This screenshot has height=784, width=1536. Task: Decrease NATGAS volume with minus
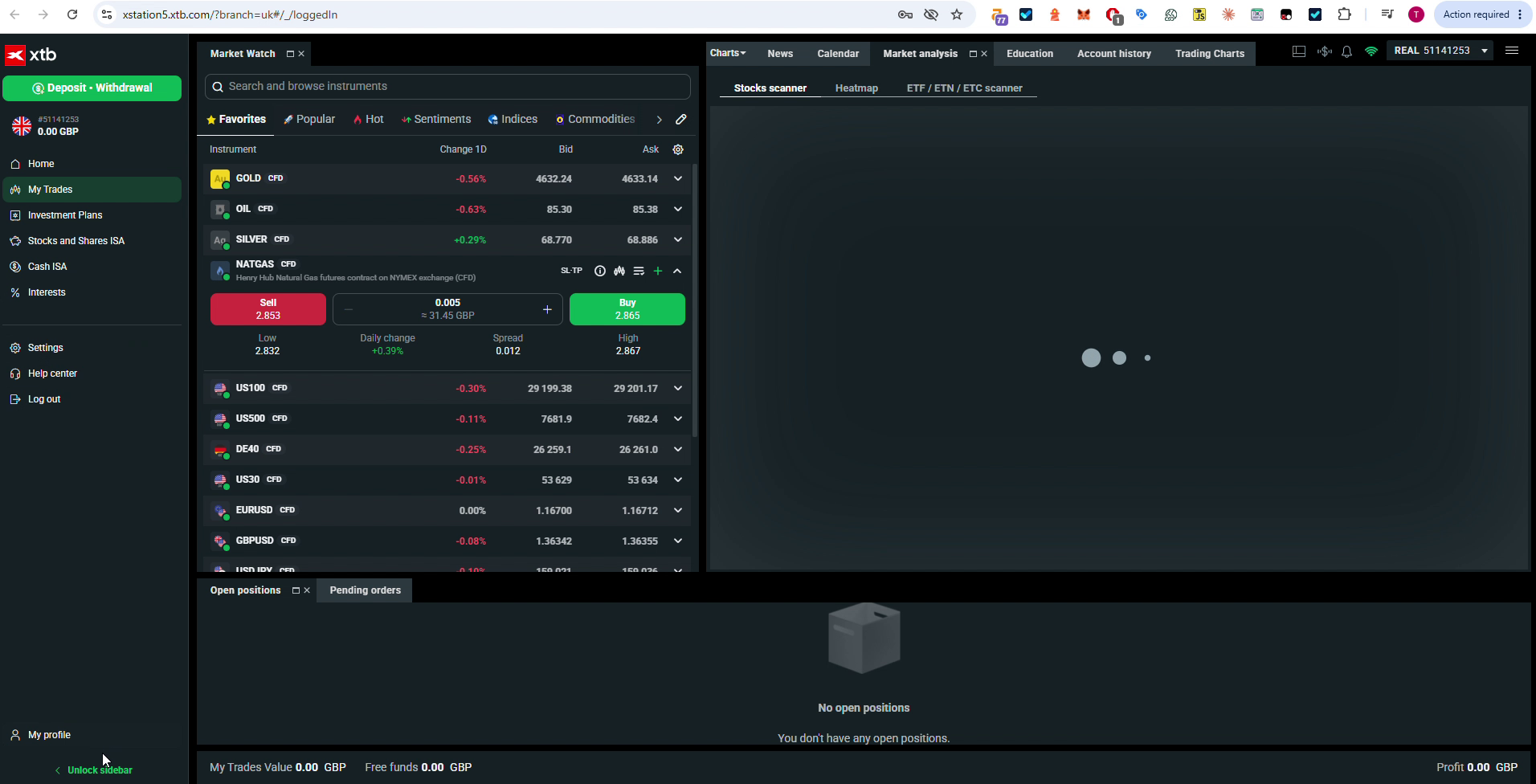[348, 309]
